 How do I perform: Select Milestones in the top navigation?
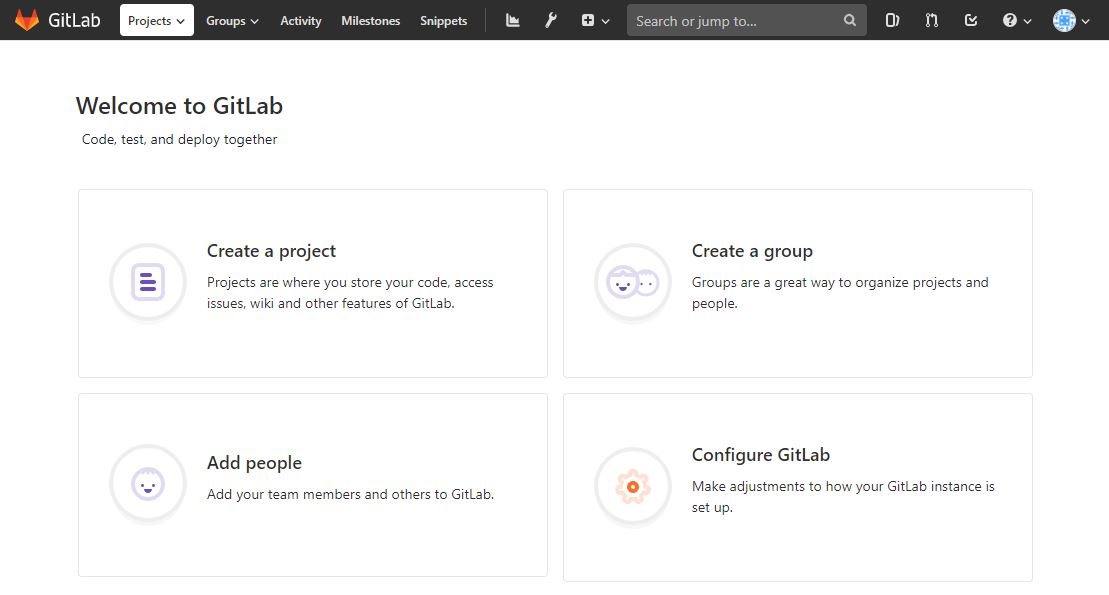(x=370, y=21)
